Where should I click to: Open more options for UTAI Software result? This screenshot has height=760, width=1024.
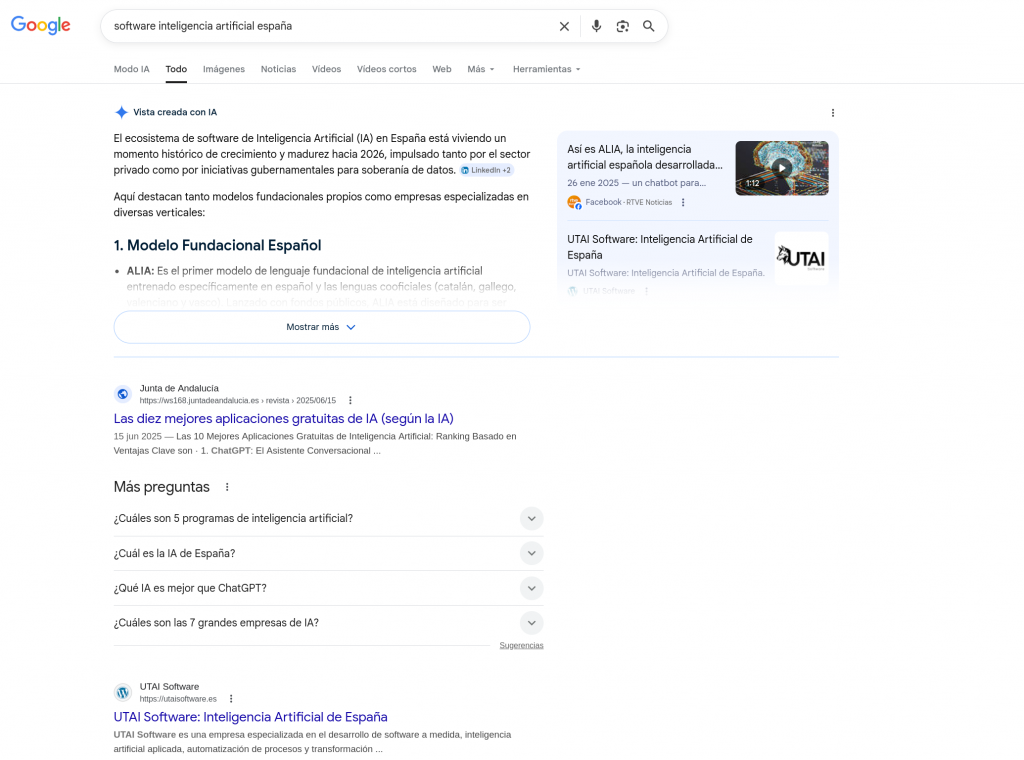point(231,699)
